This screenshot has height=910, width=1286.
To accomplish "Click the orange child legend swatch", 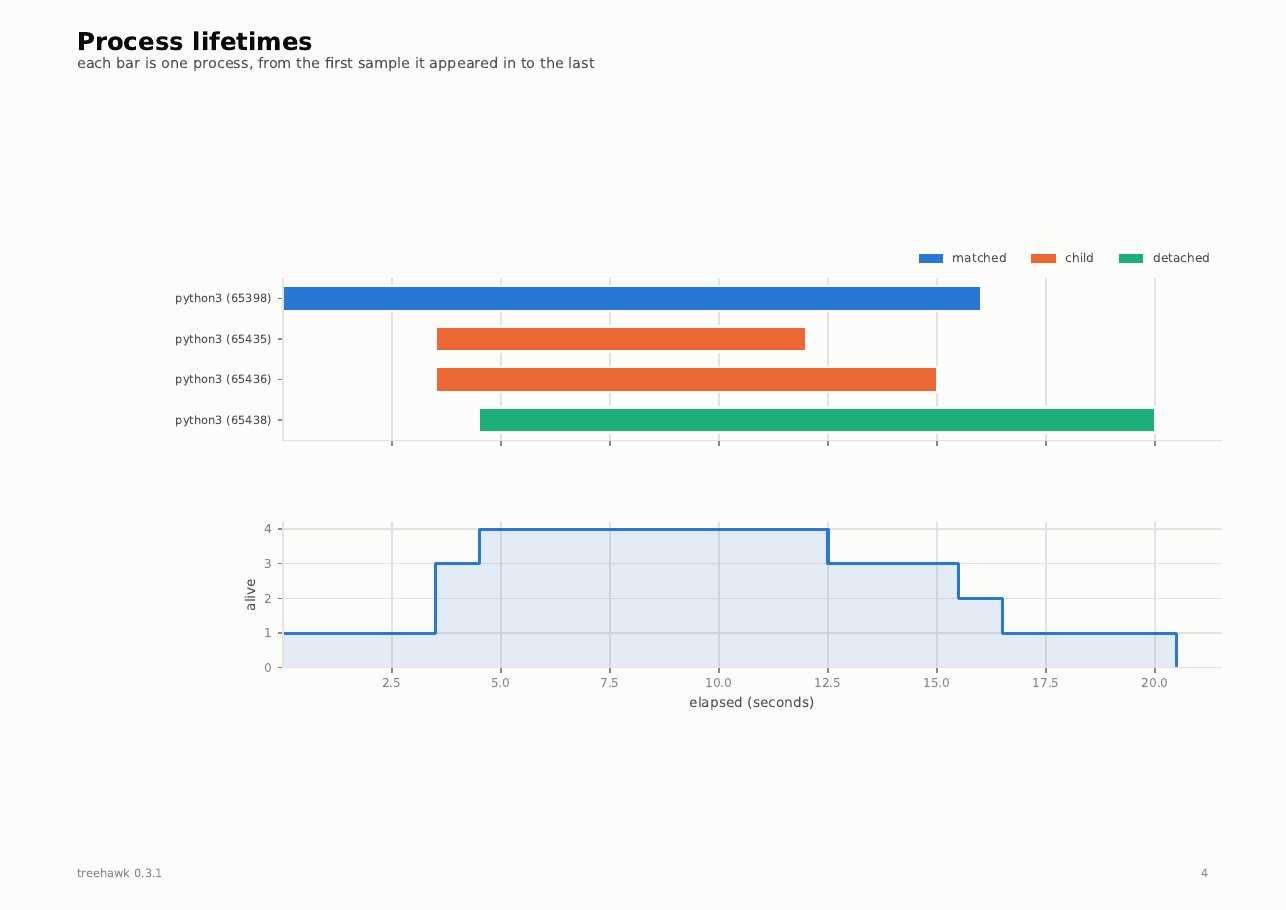I will (x=1043, y=259).
